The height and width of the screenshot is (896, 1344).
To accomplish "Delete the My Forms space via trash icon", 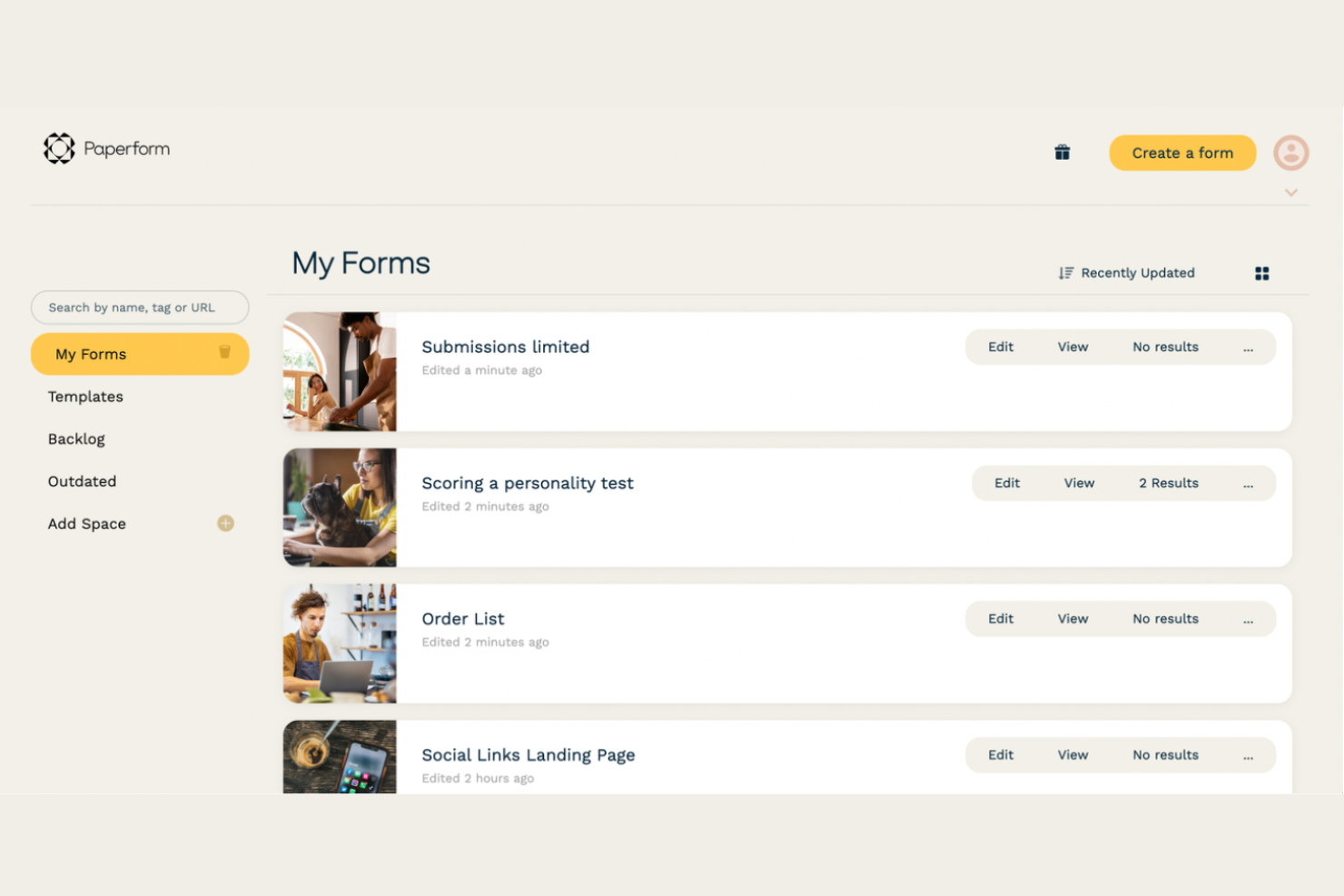I will pos(225,354).
